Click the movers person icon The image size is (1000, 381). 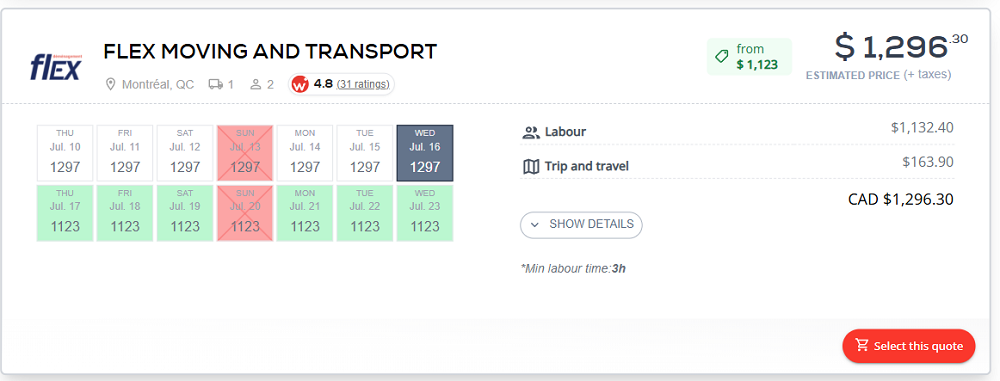(x=256, y=84)
